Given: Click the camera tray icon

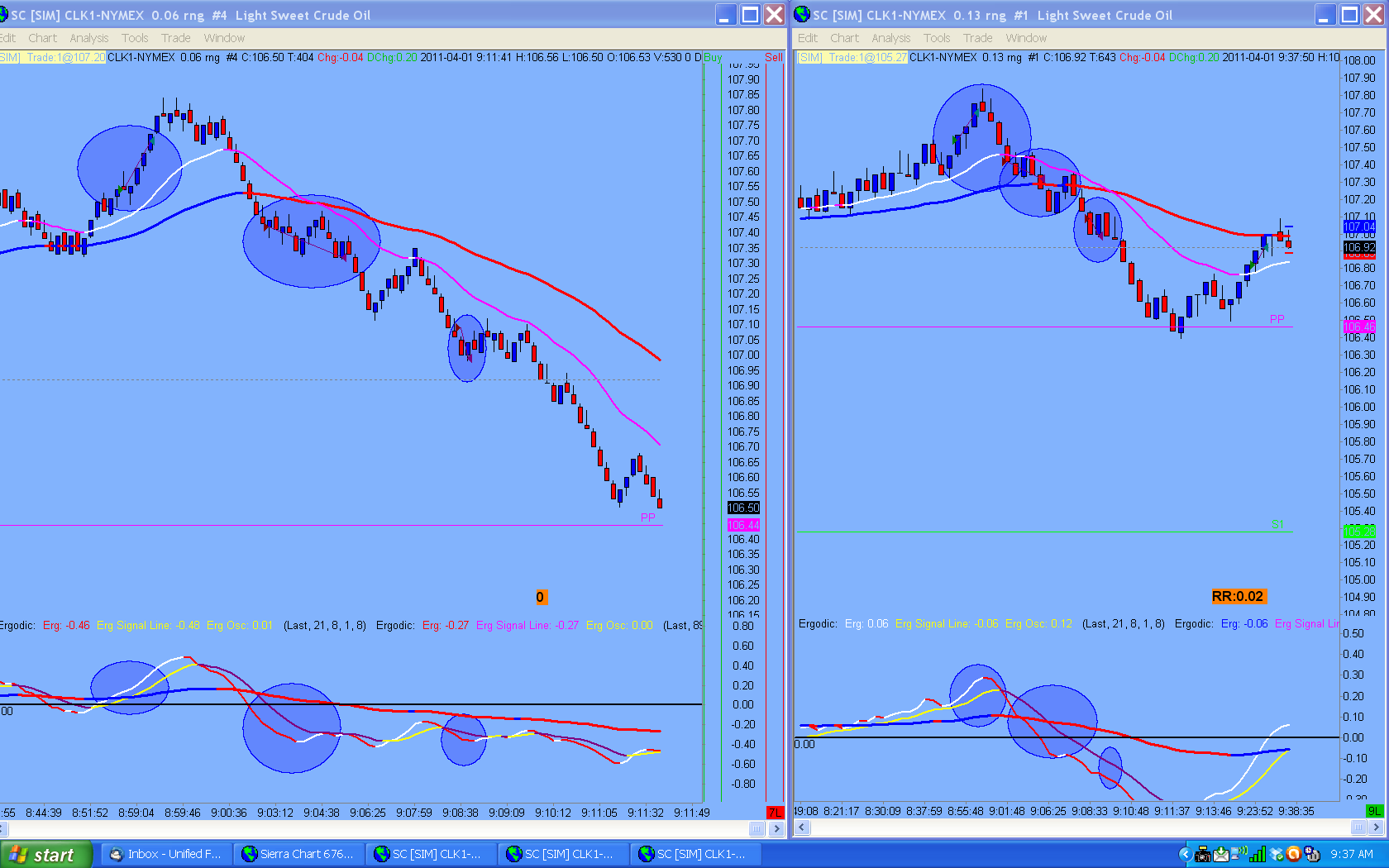Looking at the screenshot, I should [x=1204, y=855].
